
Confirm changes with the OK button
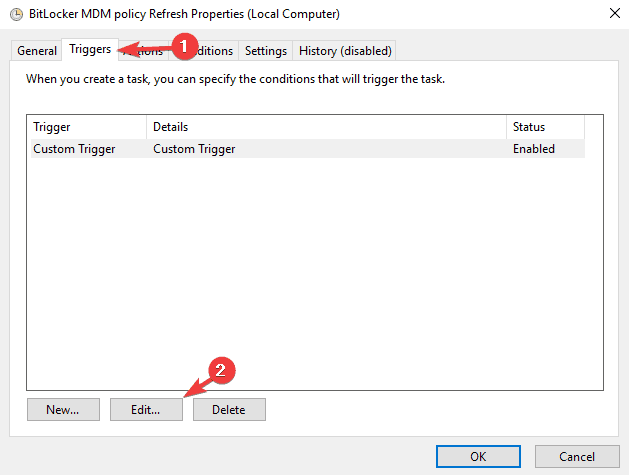[479, 456]
